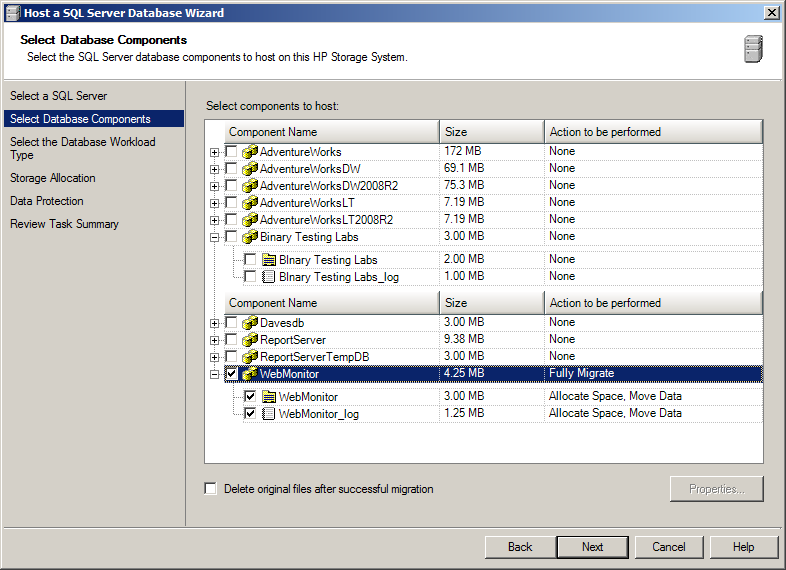The height and width of the screenshot is (570, 786).
Task: Close the Host a SQL Server Database Wizard
Action: click(x=771, y=13)
